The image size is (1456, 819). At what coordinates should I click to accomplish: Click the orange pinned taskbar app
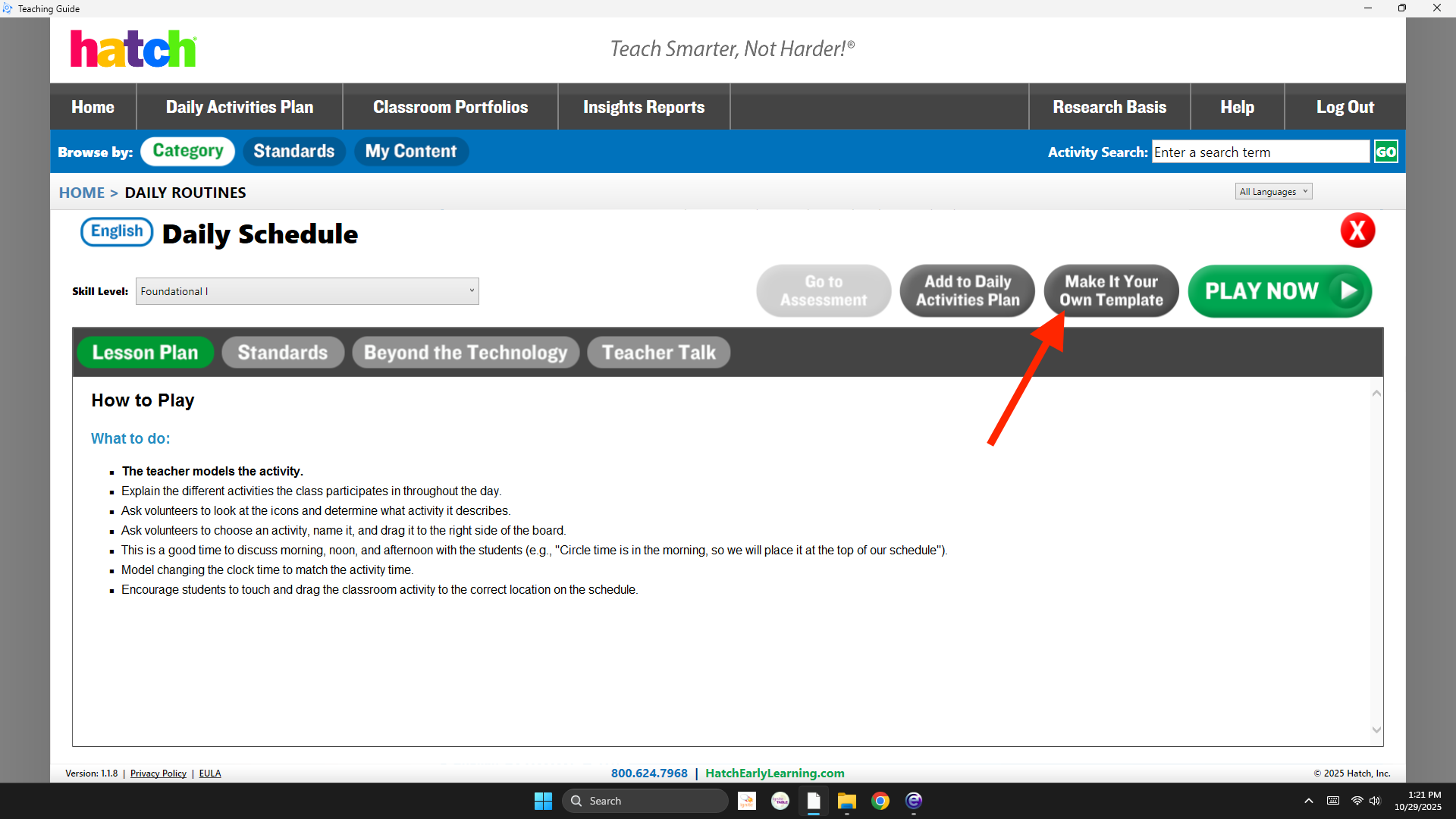tap(746, 801)
